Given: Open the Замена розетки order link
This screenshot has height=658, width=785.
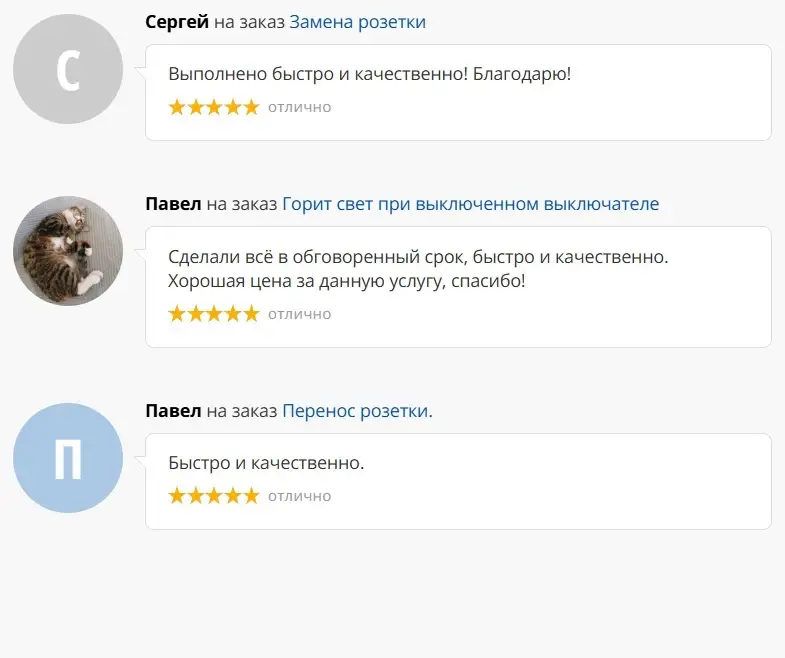Looking at the screenshot, I should (x=357, y=22).
